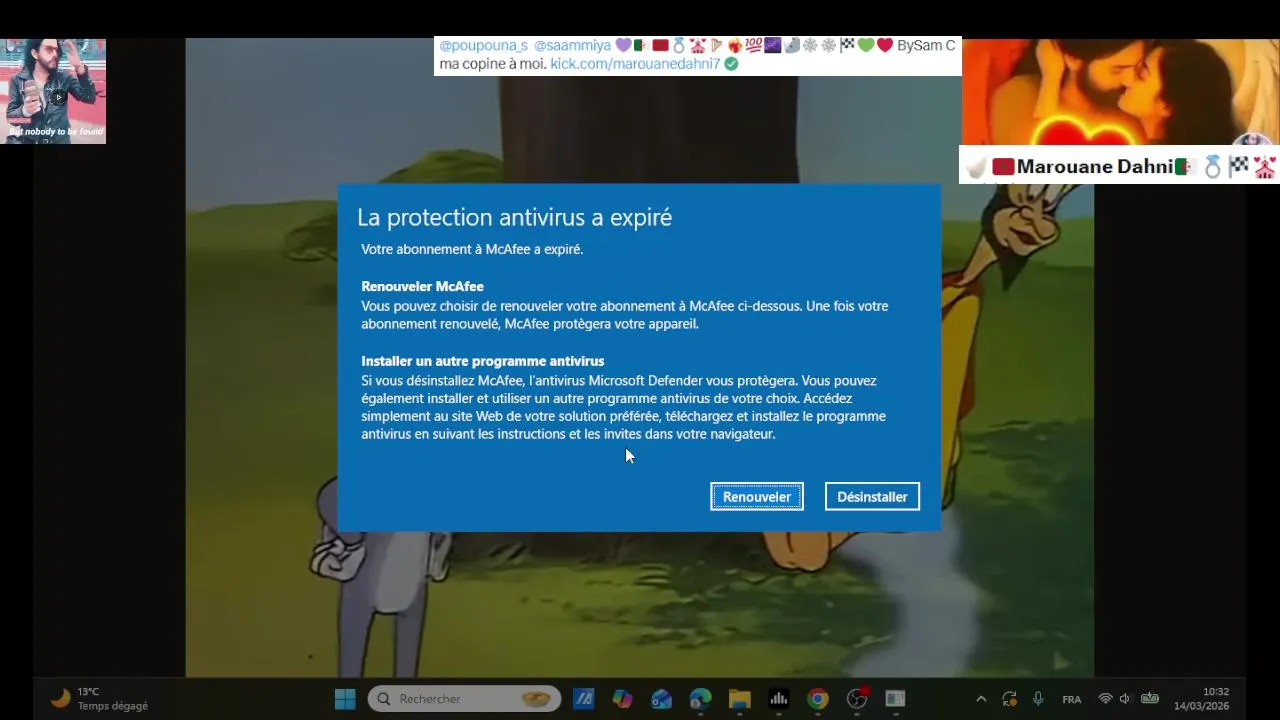Click the couple image thumbnail top-right
Screen dimensions: 1280x720
point(1120,92)
